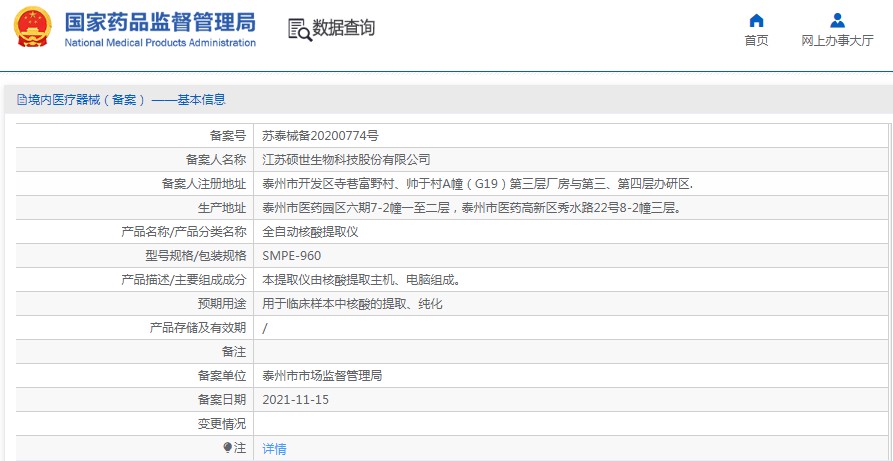
Task: Click the 预期用途 row label
Action: click(x=222, y=304)
